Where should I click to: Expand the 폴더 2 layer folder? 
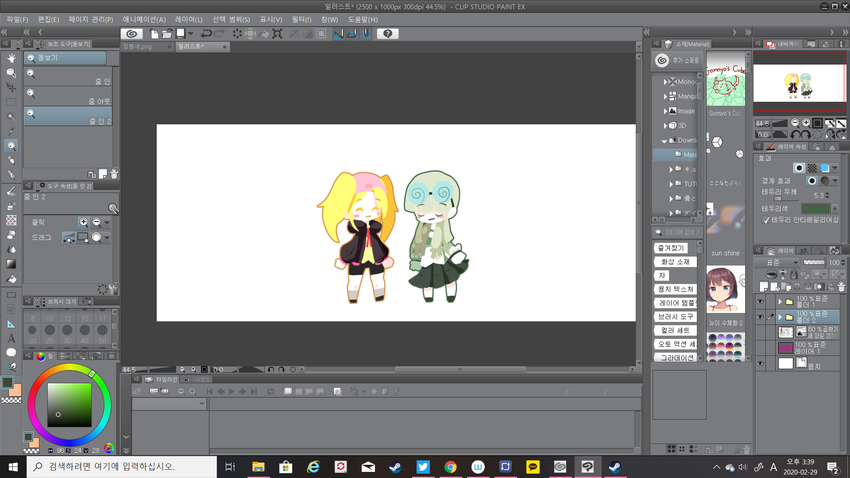pyautogui.click(x=780, y=316)
